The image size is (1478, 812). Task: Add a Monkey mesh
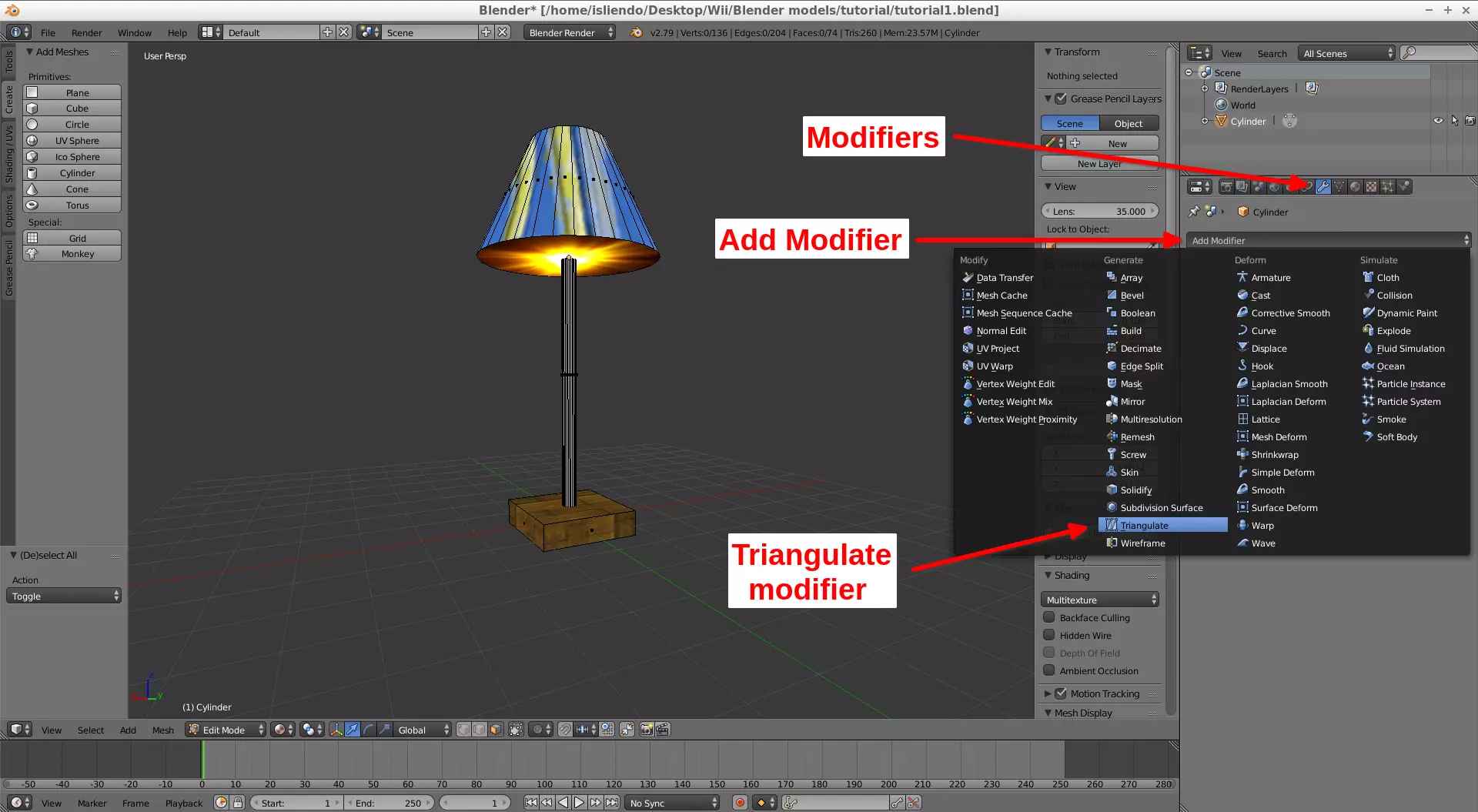coord(72,254)
